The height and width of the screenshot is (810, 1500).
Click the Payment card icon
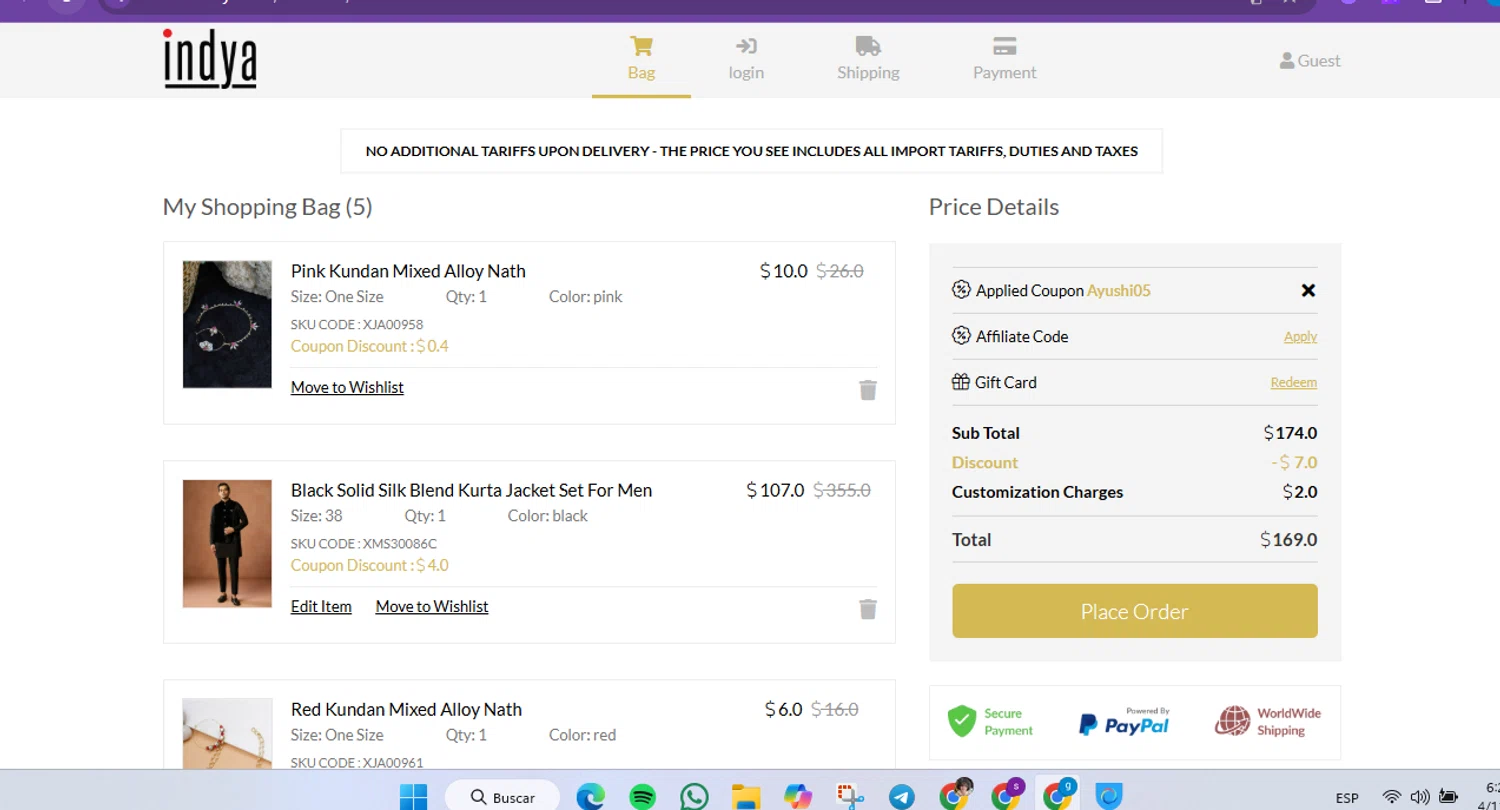coord(1005,46)
